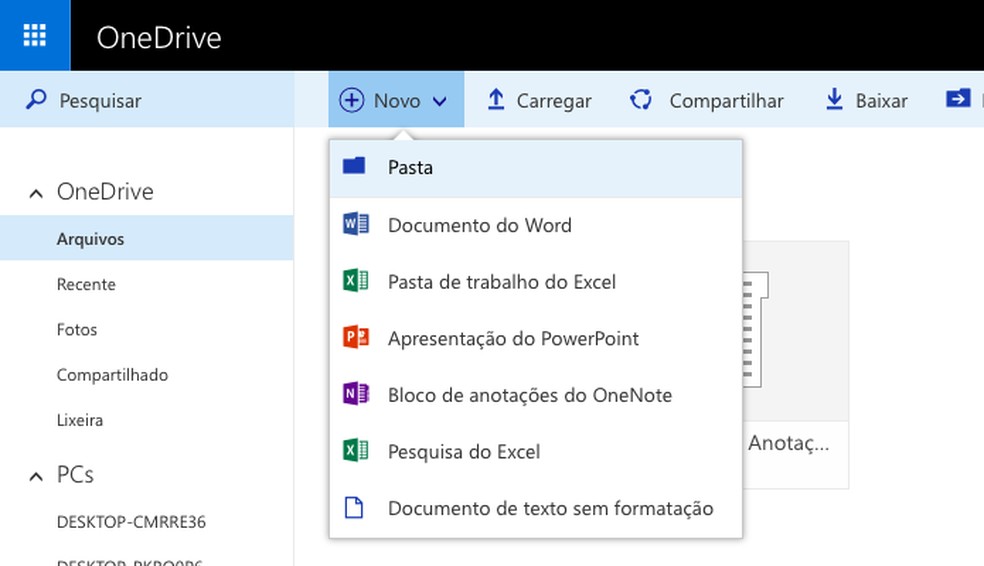
Task: Click the plain text document icon
Action: [x=354, y=508]
